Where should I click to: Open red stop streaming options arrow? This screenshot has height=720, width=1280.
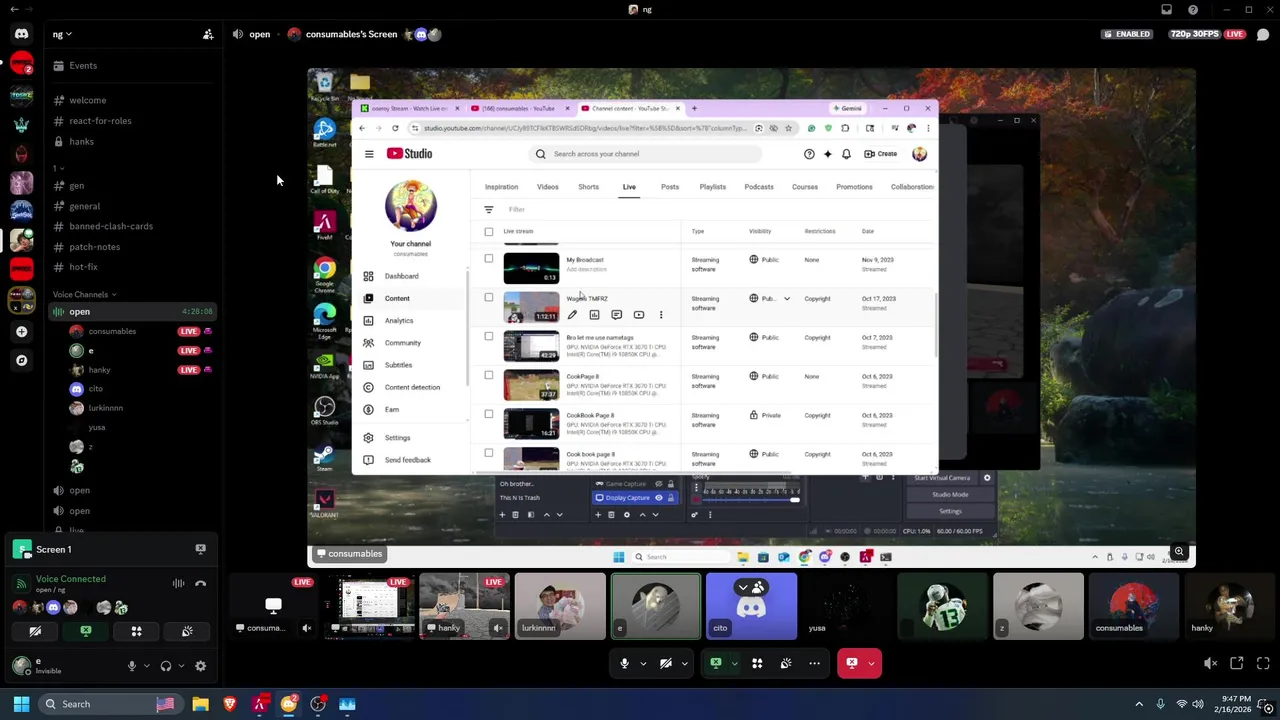(x=871, y=663)
